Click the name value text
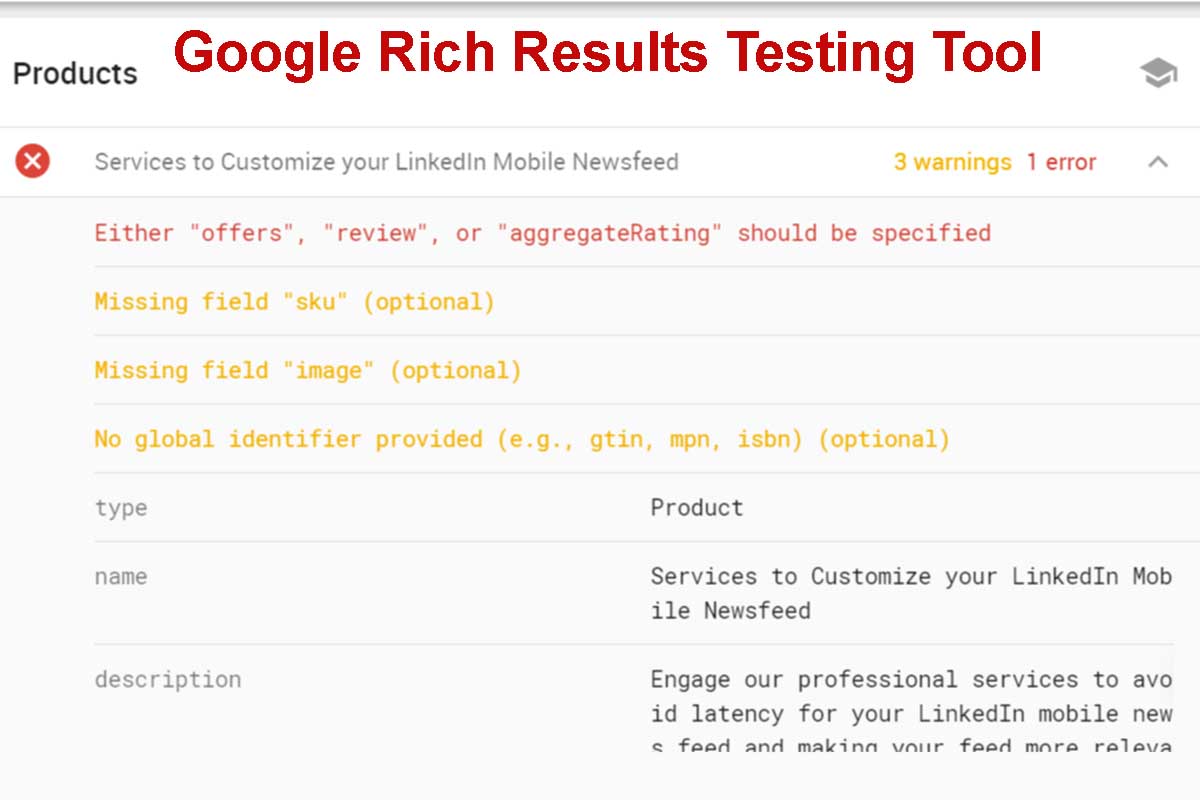This screenshot has height=800, width=1200. [x=910, y=593]
